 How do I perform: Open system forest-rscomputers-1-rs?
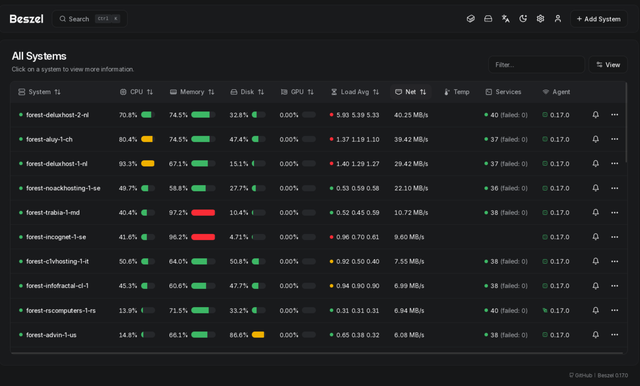click(x=61, y=311)
